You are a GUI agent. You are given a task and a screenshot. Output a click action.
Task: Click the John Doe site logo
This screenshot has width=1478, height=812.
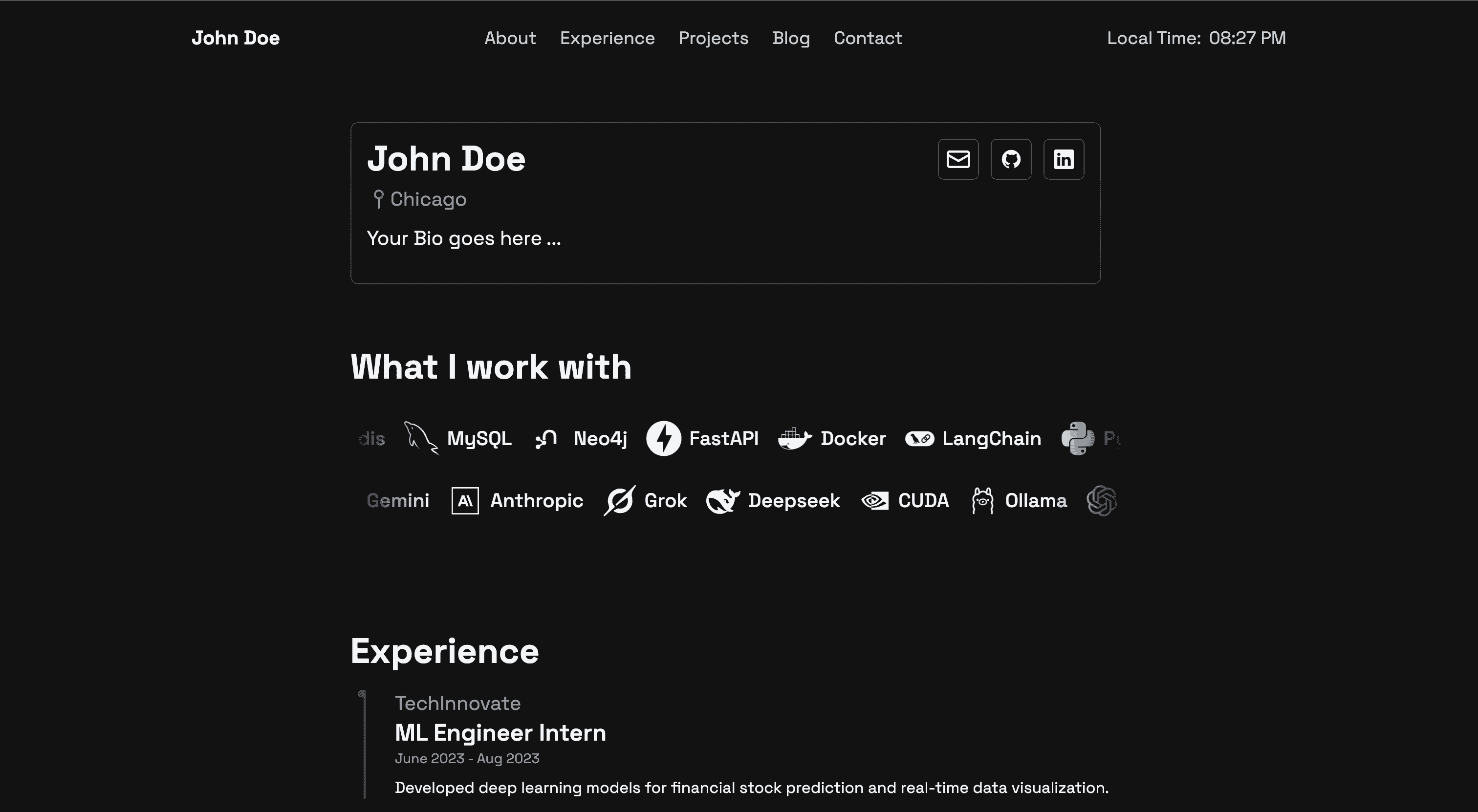pyautogui.click(x=235, y=38)
